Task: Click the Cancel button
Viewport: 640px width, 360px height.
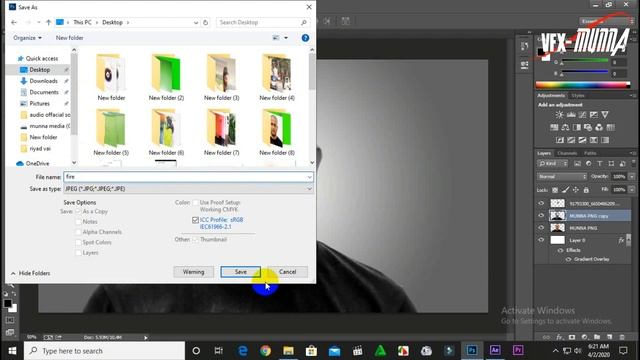Action: (287, 272)
